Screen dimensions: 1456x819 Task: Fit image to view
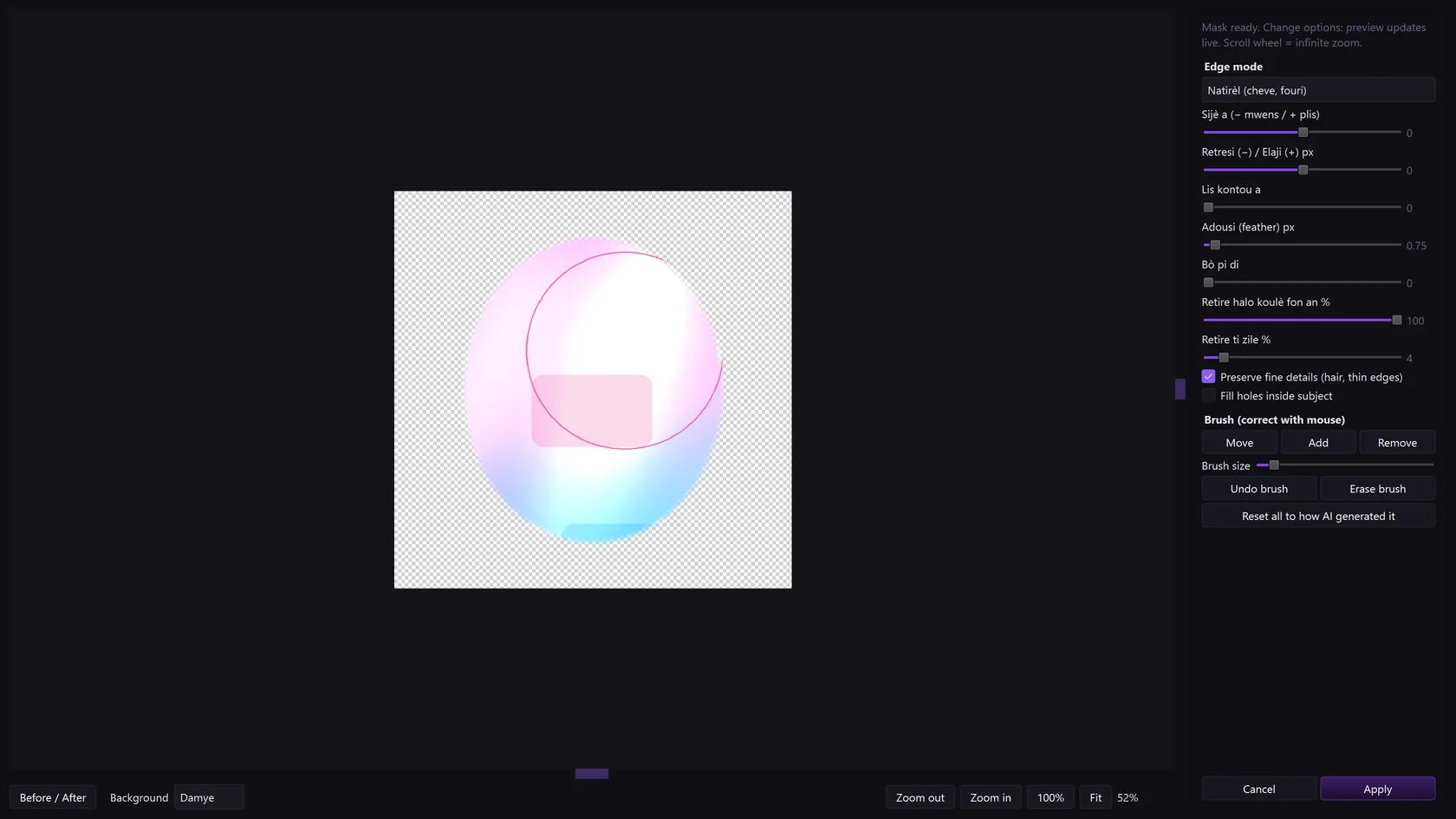1095,797
